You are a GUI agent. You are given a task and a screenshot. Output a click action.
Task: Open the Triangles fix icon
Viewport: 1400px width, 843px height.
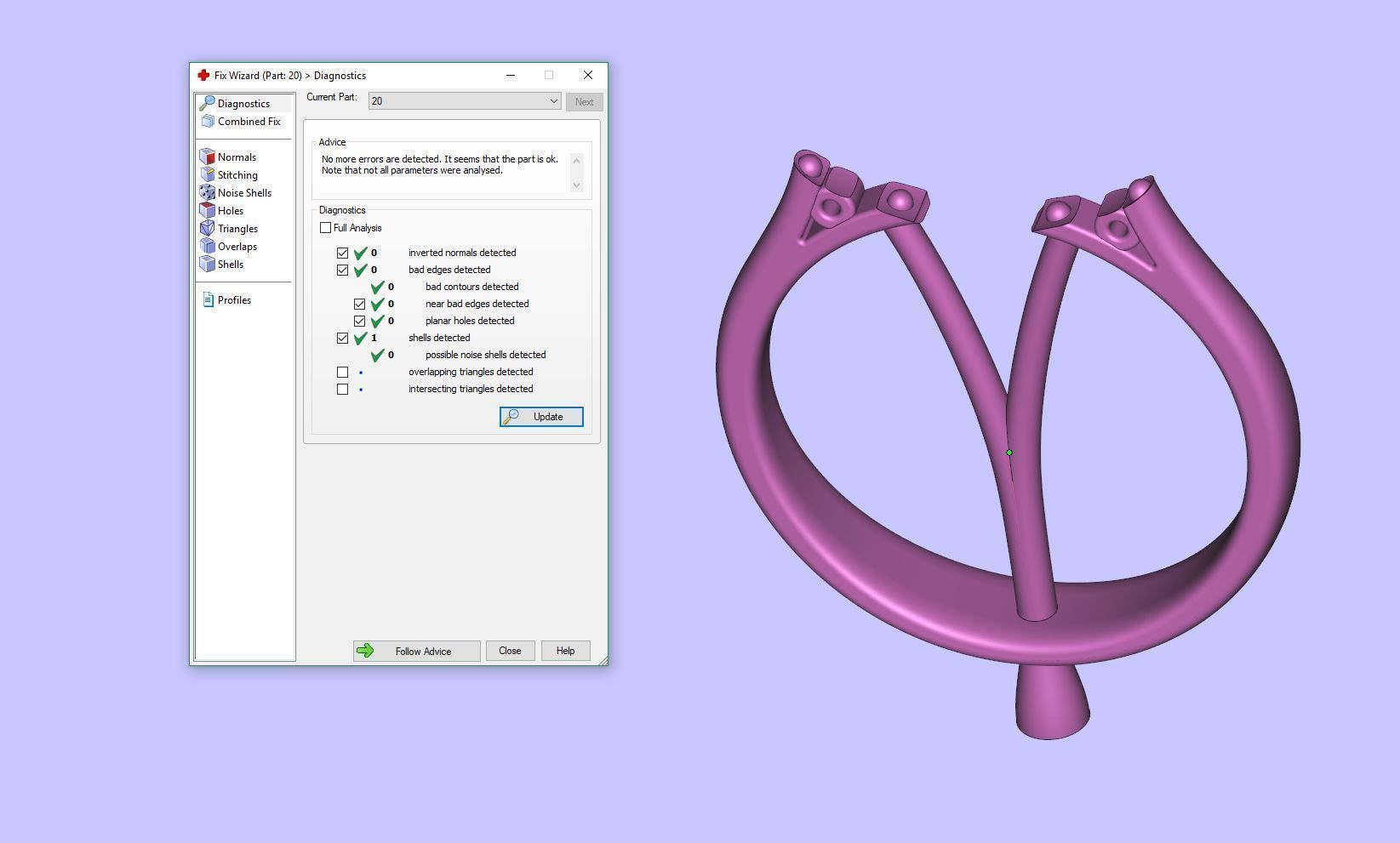(208, 229)
